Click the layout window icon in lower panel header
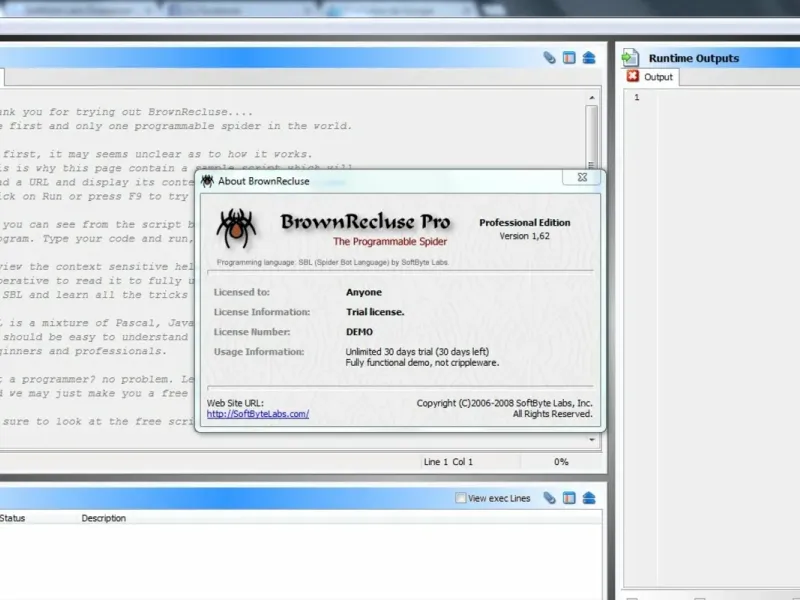This screenshot has width=800, height=600. pyautogui.click(x=569, y=498)
